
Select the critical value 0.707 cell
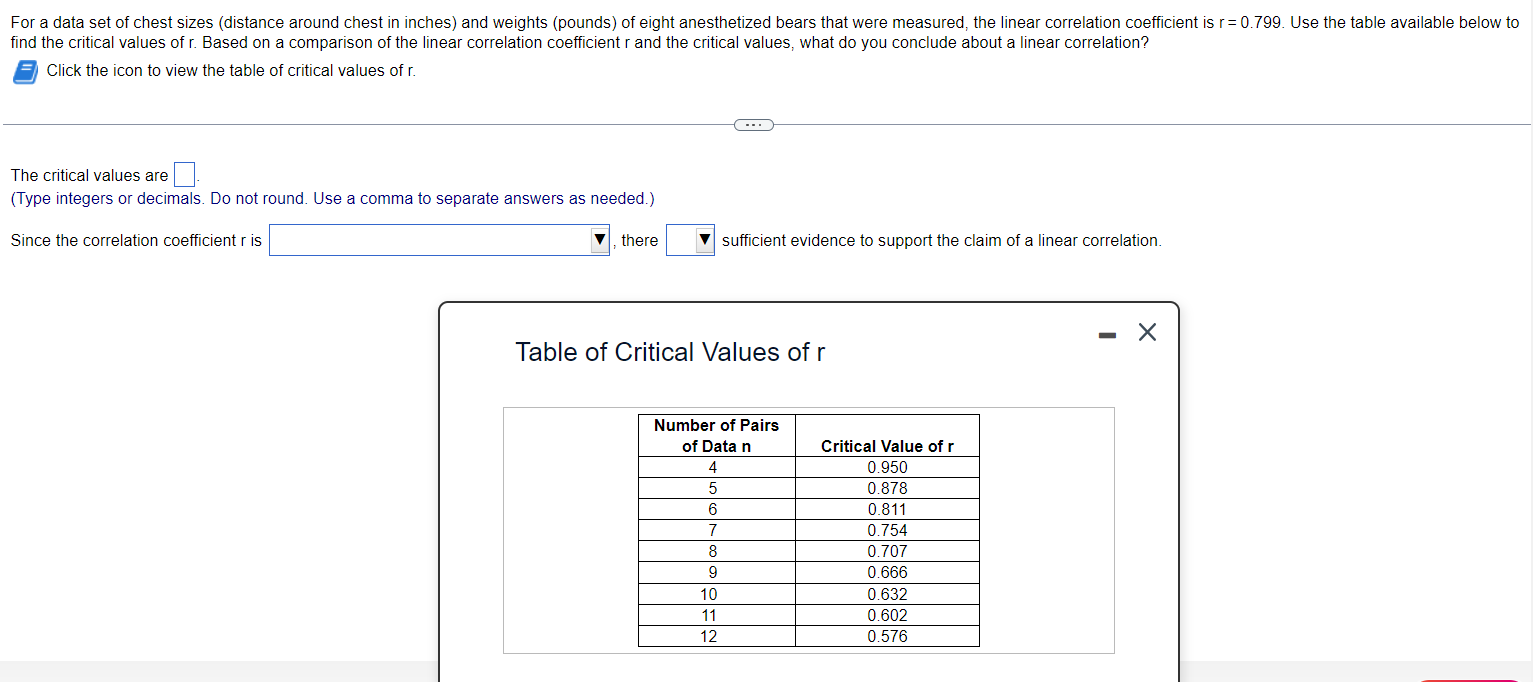tap(887, 551)
